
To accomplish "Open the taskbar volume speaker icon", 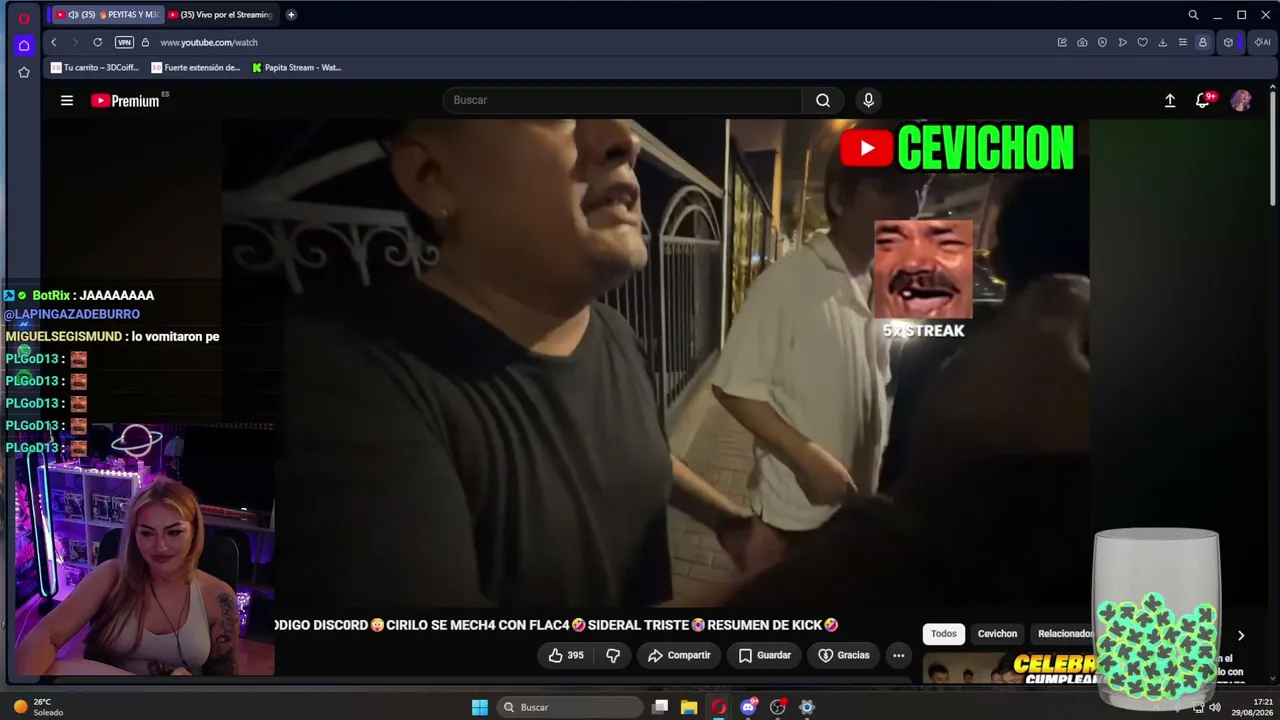I will 1214,707.
